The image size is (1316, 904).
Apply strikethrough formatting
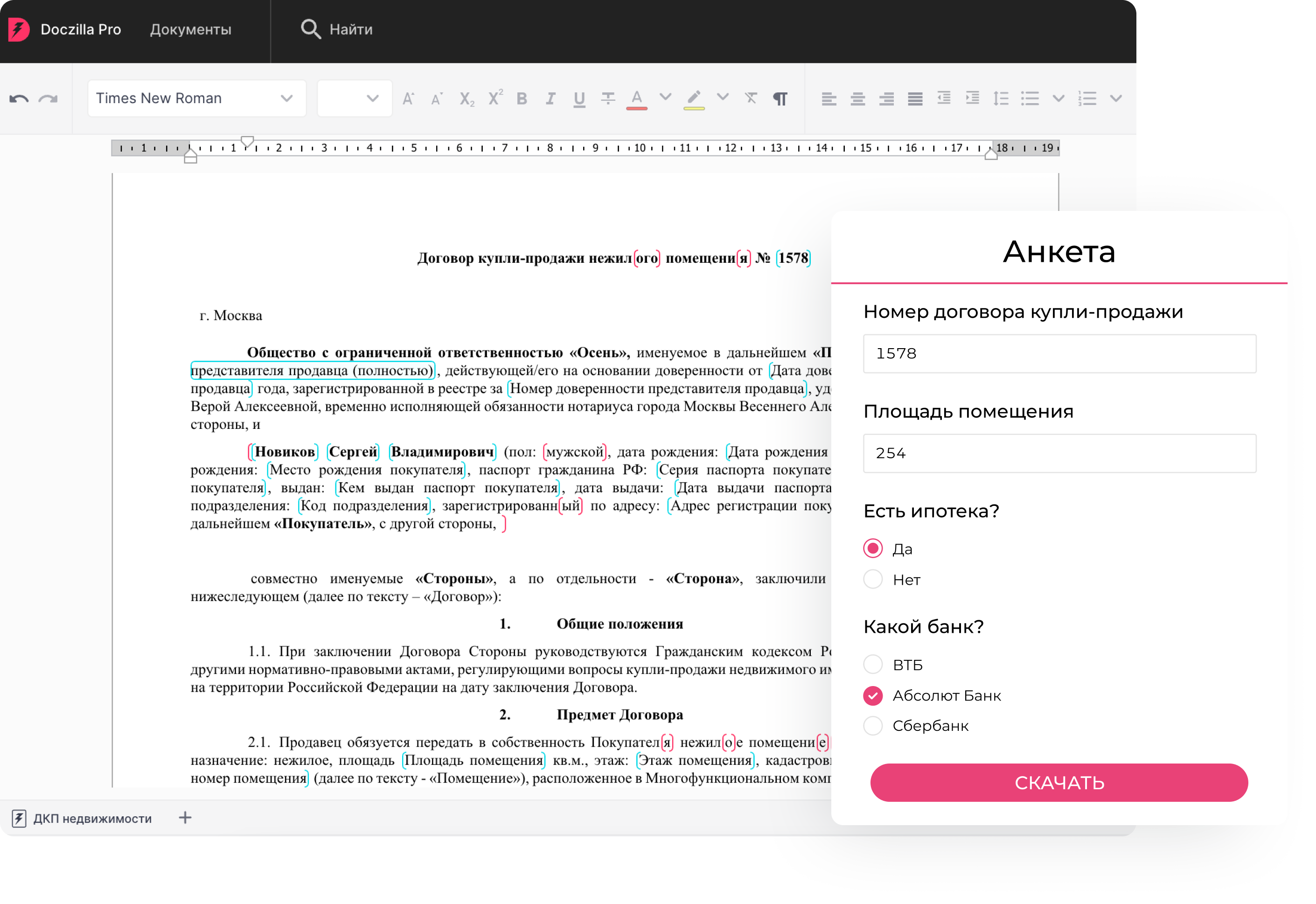click(x=607, y=99)
